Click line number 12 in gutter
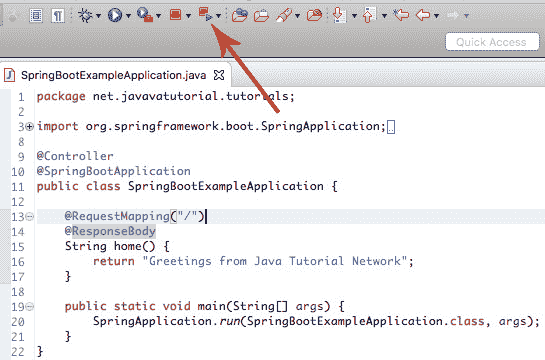This screenshot has height=360, width=545. (18, 202)
